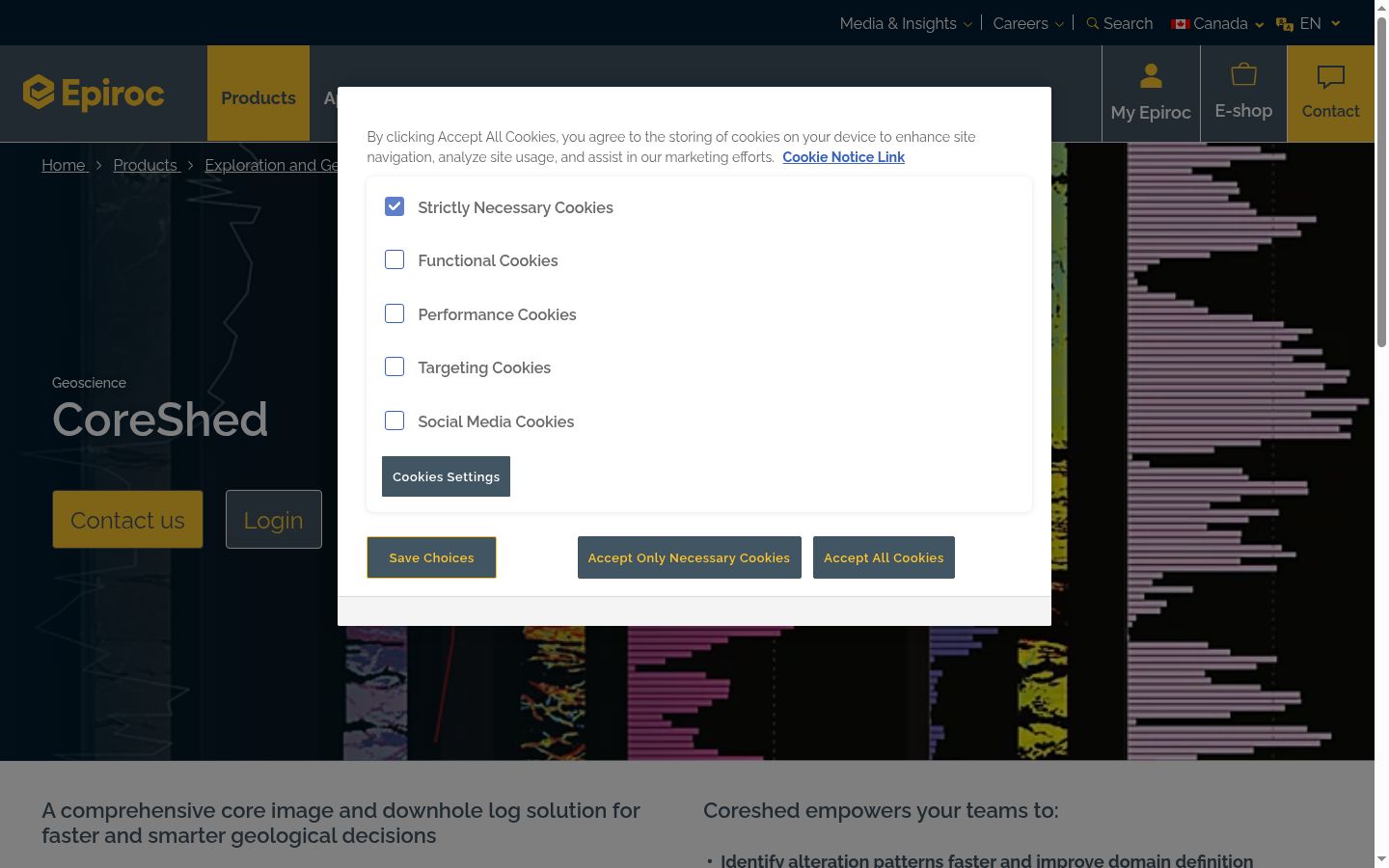Open the Media & Insights menu

(898, 23)
